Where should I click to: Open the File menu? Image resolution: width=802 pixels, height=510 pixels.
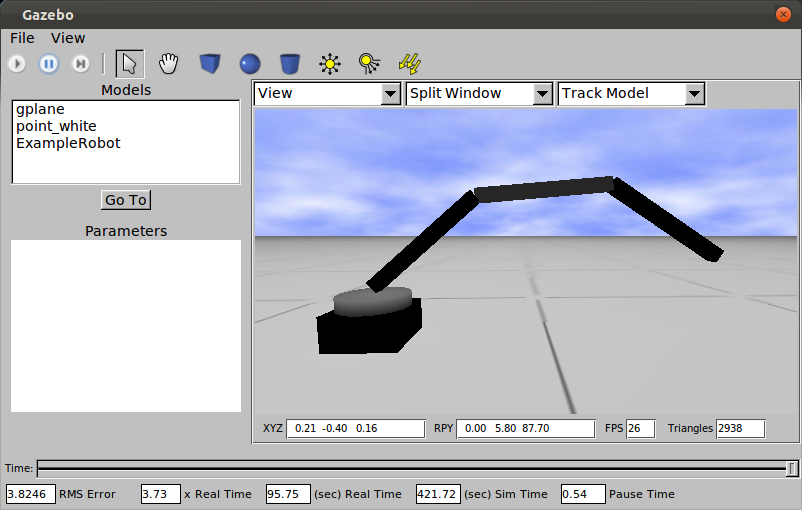pyautogui.click(x=22, y=38)
